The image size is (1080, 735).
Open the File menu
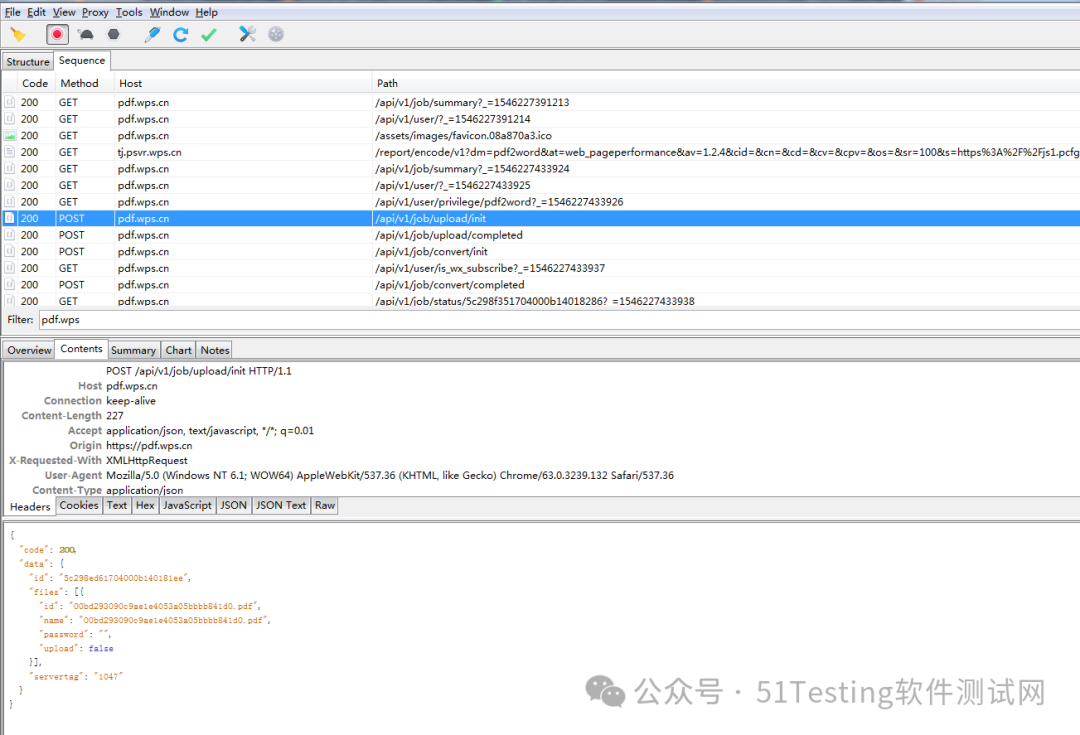point(12,12)
